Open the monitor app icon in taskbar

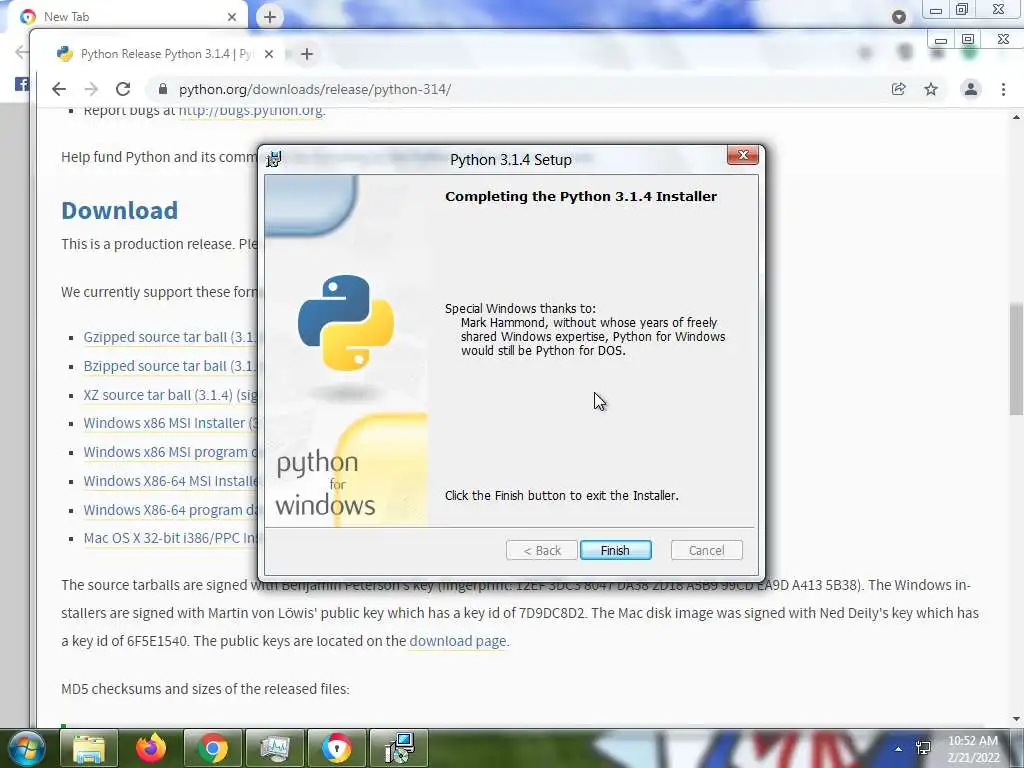[x=274, y=748]
